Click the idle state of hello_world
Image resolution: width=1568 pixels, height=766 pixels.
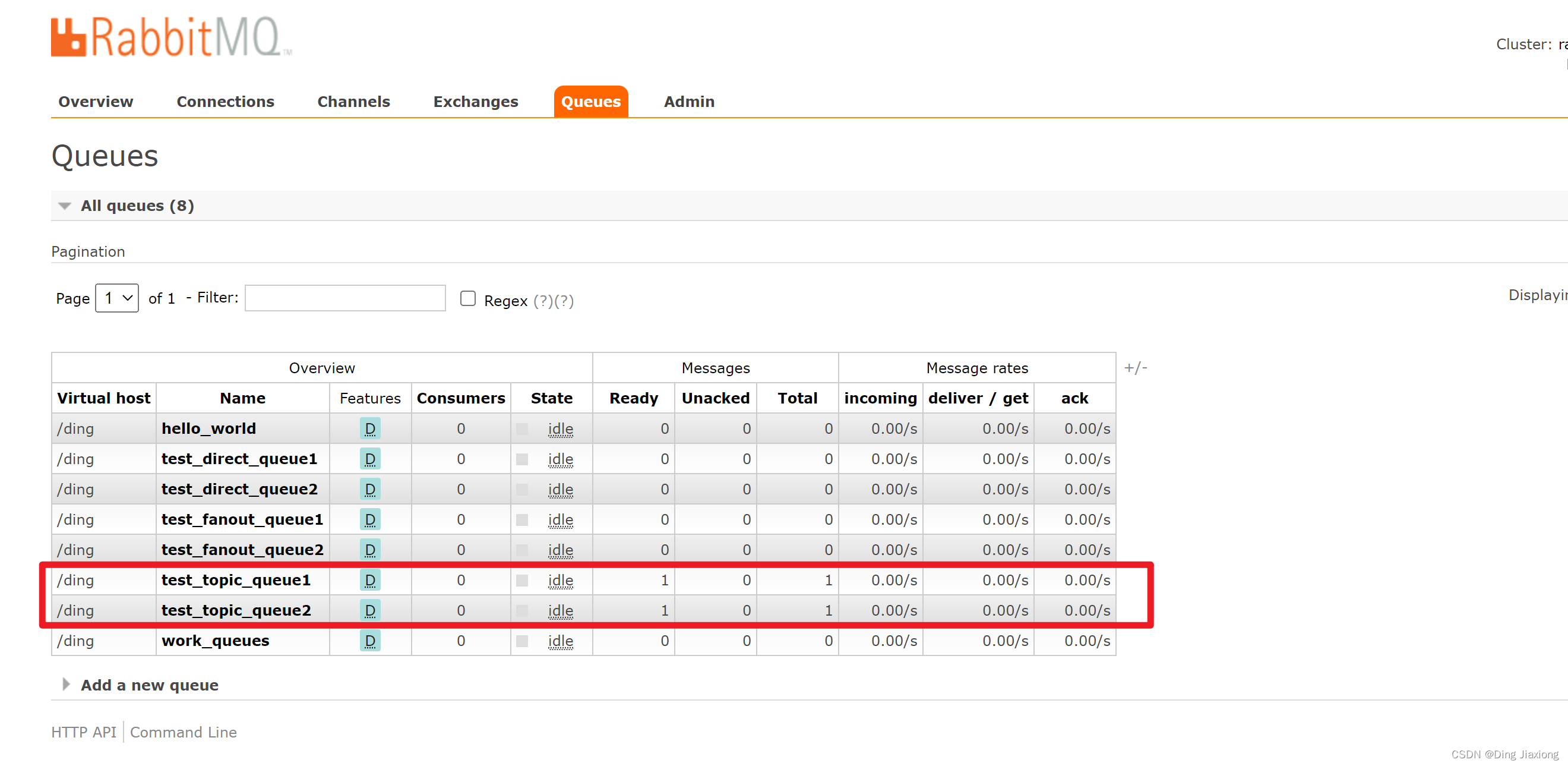click(561, 429)
